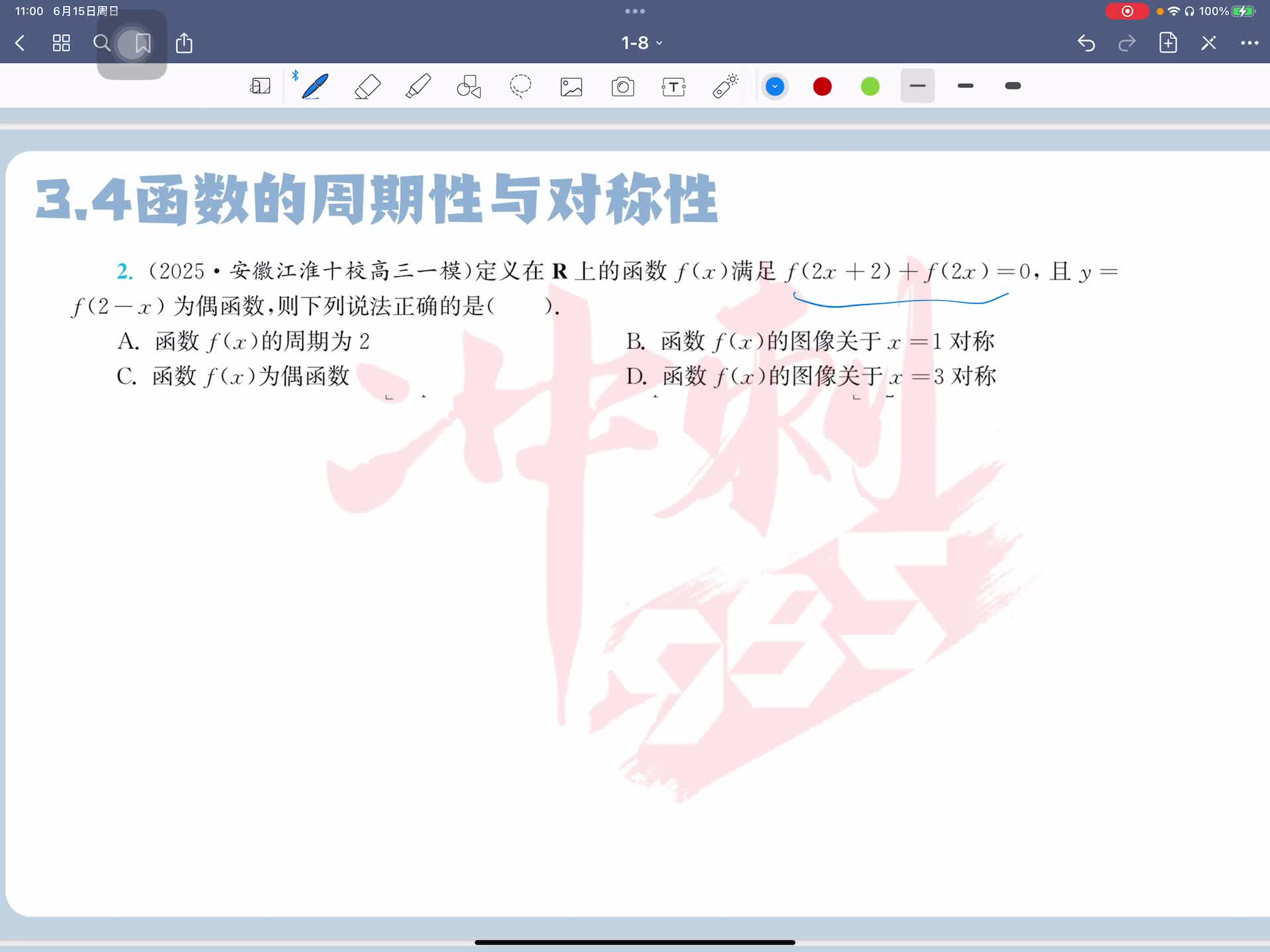This screenshot has width=1270, height=952.
Task: Select the Eraser tool
Action: 367,87
